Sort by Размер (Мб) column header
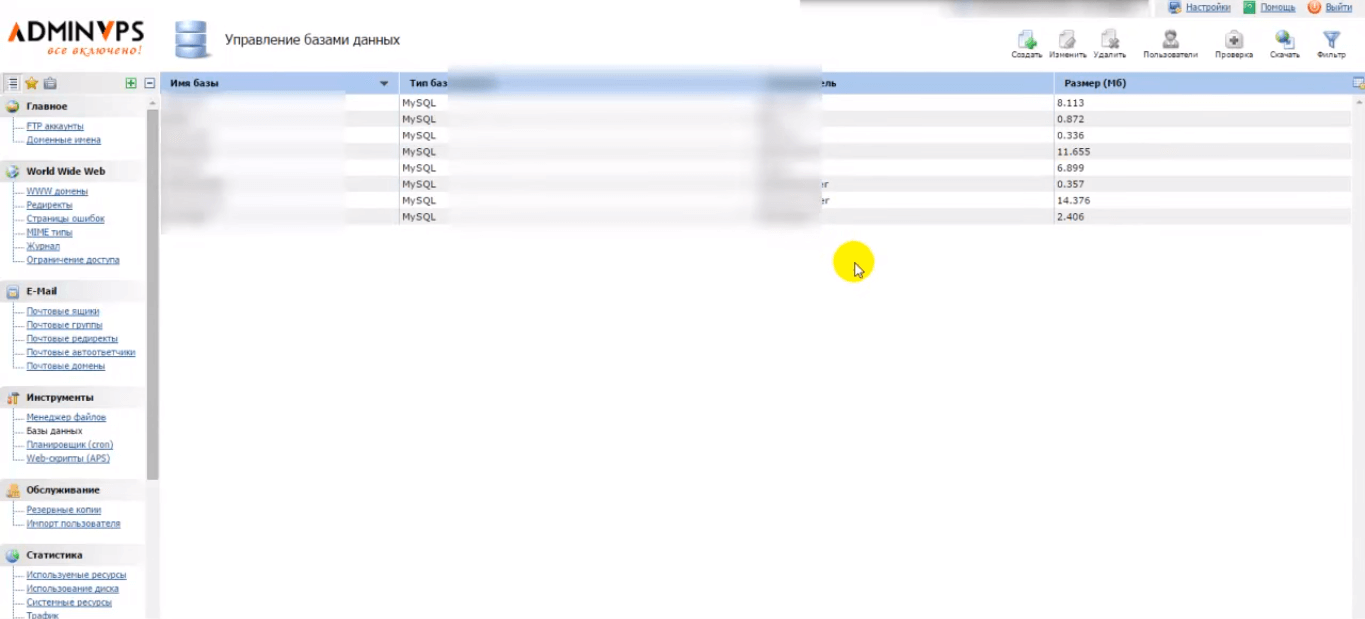1365x619 pixels. pyautogui.click(x=1095, y=83)
